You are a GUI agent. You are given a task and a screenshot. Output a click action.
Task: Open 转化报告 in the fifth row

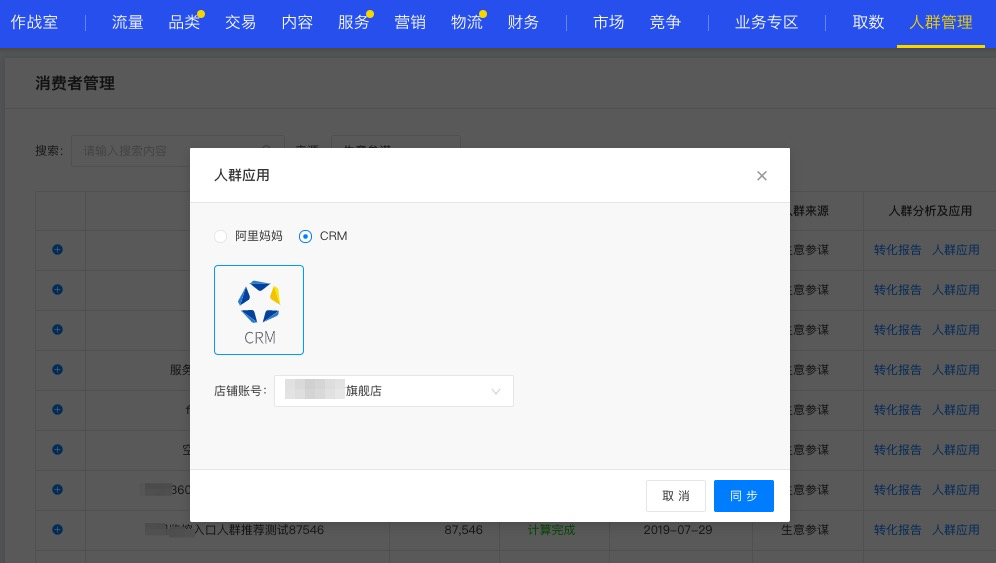[898, 410]
